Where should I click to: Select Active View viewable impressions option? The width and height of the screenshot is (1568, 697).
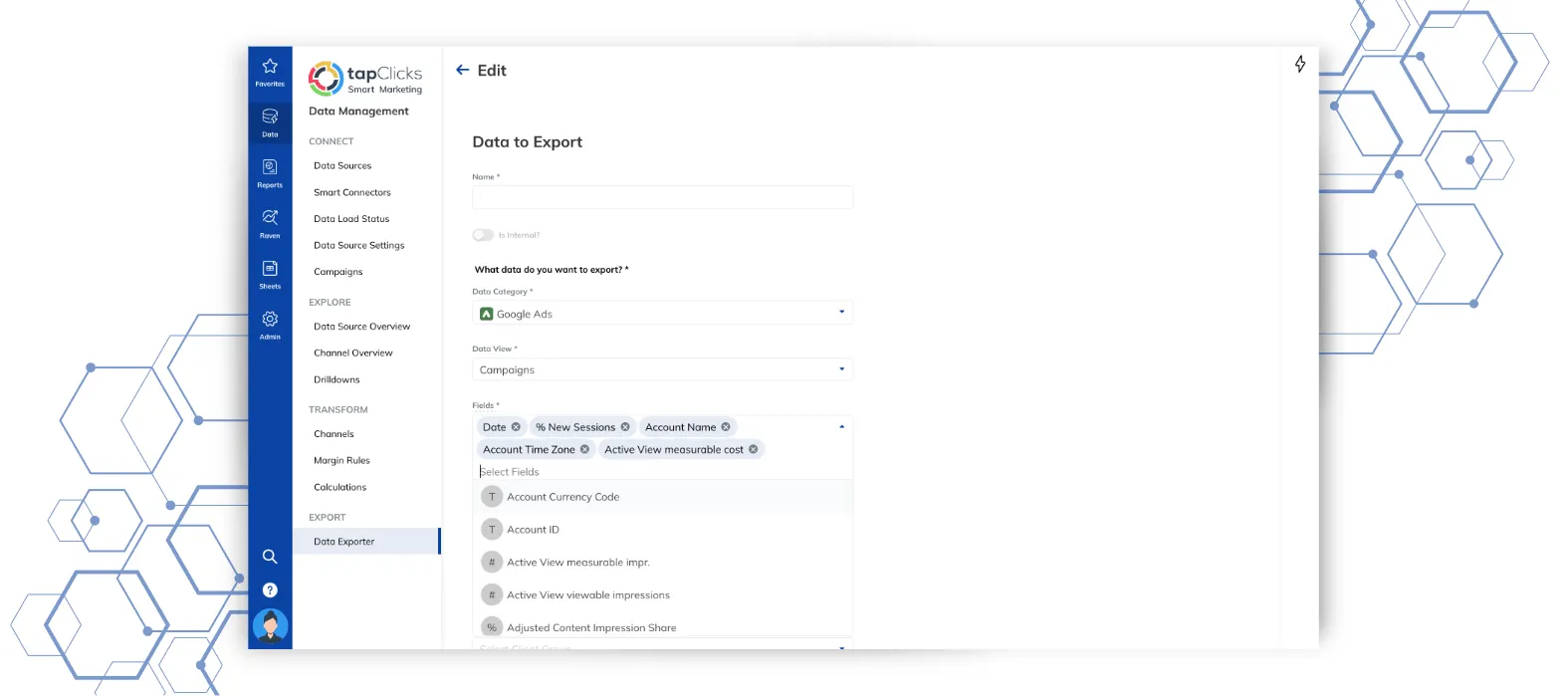pyautogui.click(x=663, y=595)
